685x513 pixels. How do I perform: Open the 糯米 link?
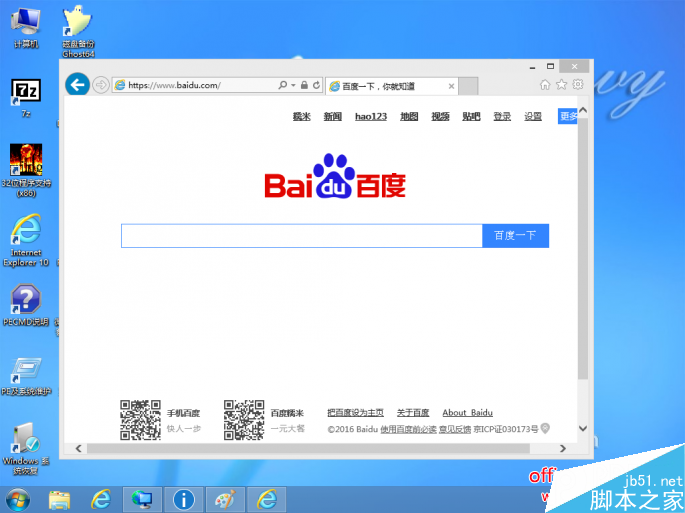click(x=301, y=116)
